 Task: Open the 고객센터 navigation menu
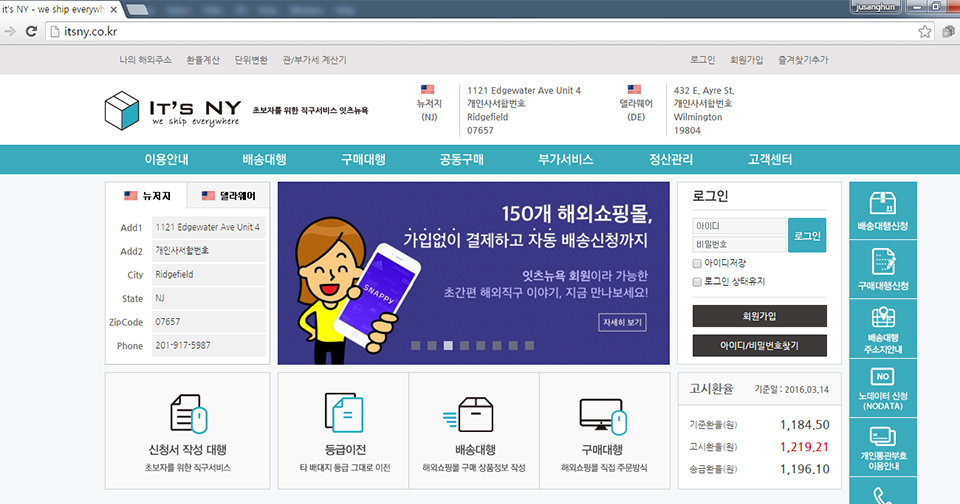pos(770,160)
